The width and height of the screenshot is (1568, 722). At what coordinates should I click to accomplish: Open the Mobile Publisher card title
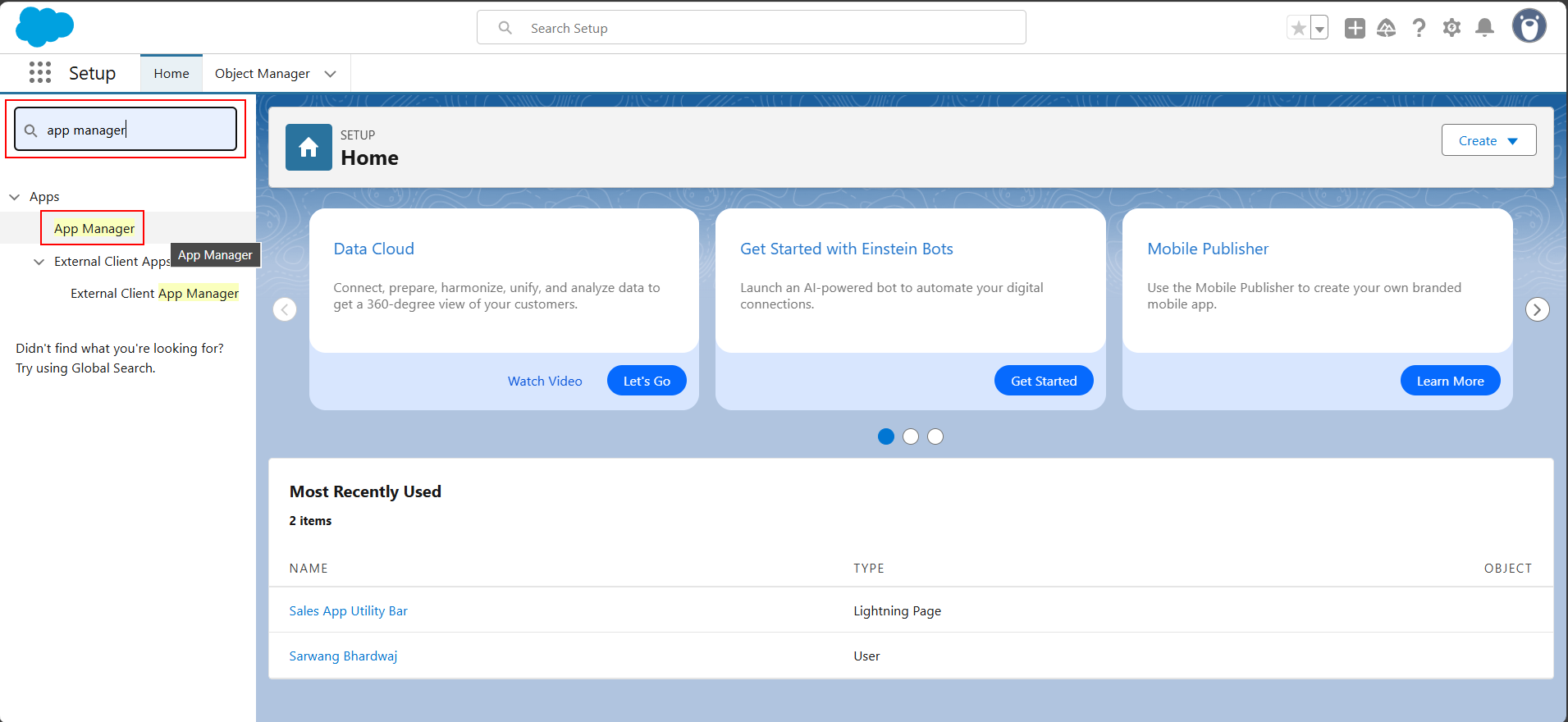point(1208,249)
